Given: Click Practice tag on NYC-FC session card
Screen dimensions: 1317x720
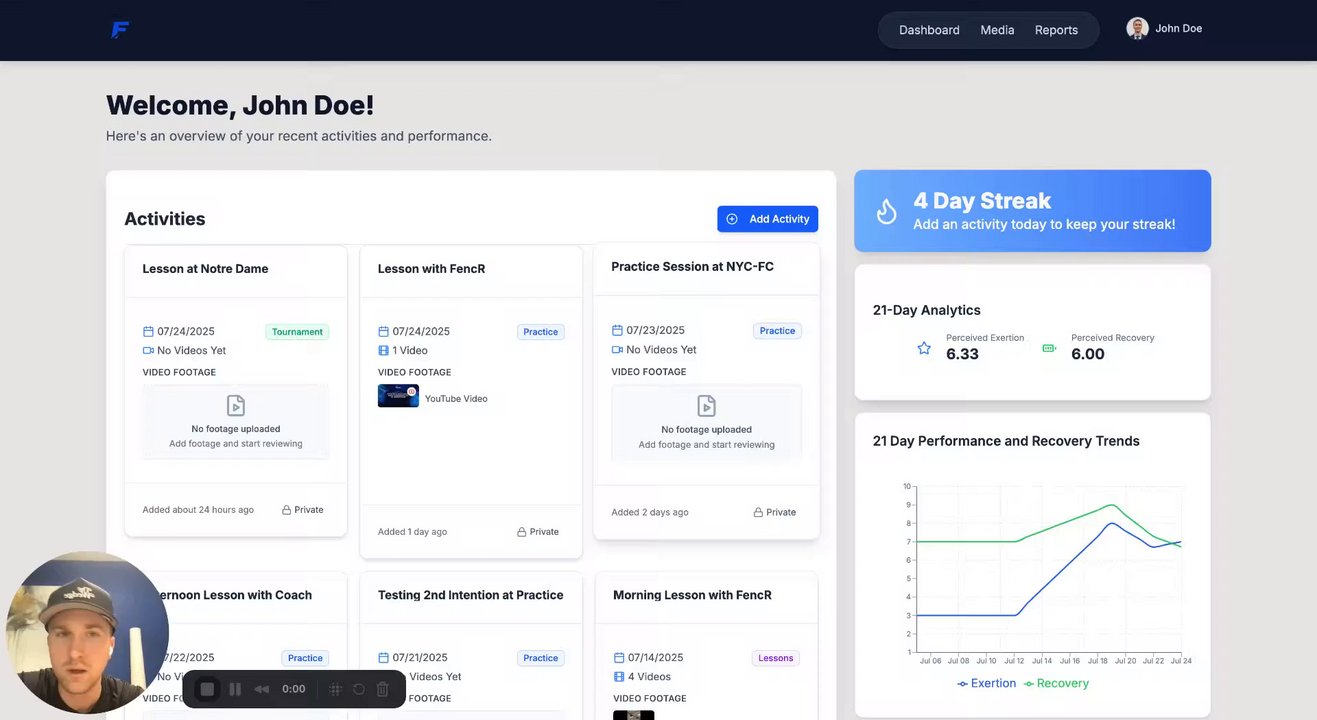Looking at the screenshot, I should click(x=777, y=331).
